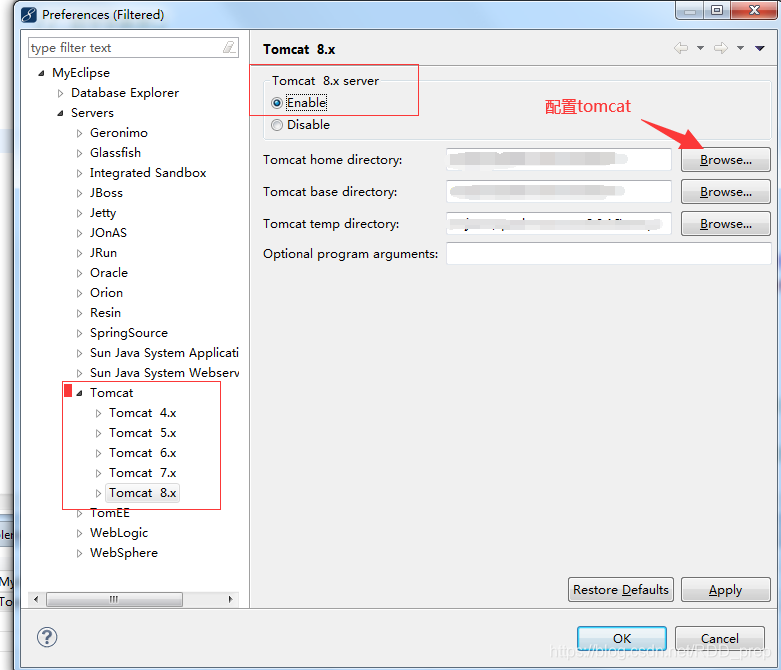Expand the Resin server node
The image size is (781, 670).
pyautogui.click(x=79, y=313)
